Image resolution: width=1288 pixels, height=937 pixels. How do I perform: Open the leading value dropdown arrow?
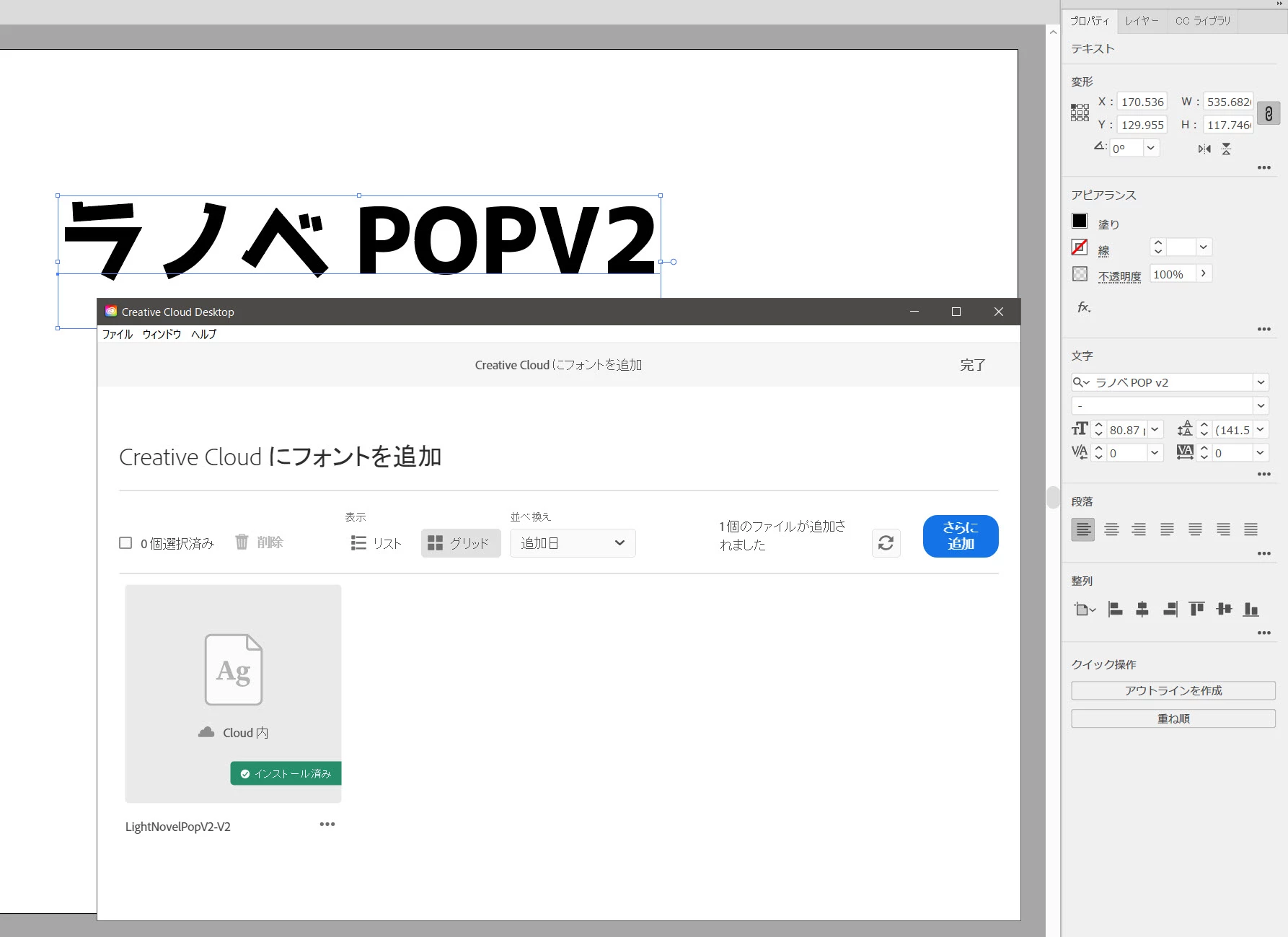click(1261, 429)
